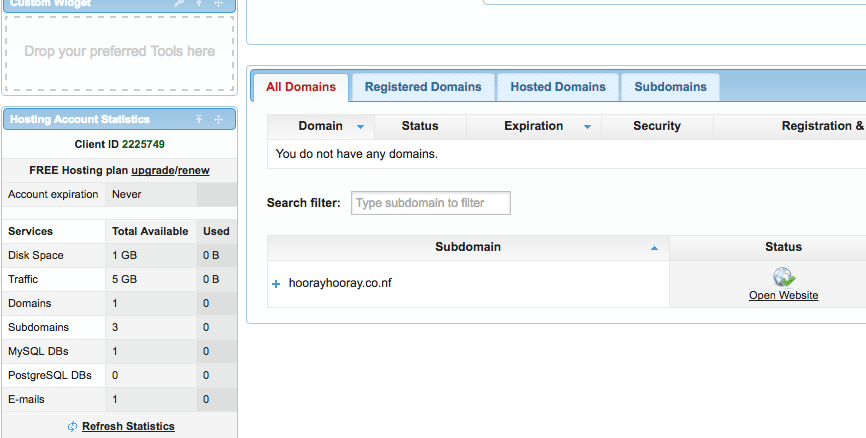
Task: Click the Security column header
Action: pyautogui.click(x=657, y=126)
